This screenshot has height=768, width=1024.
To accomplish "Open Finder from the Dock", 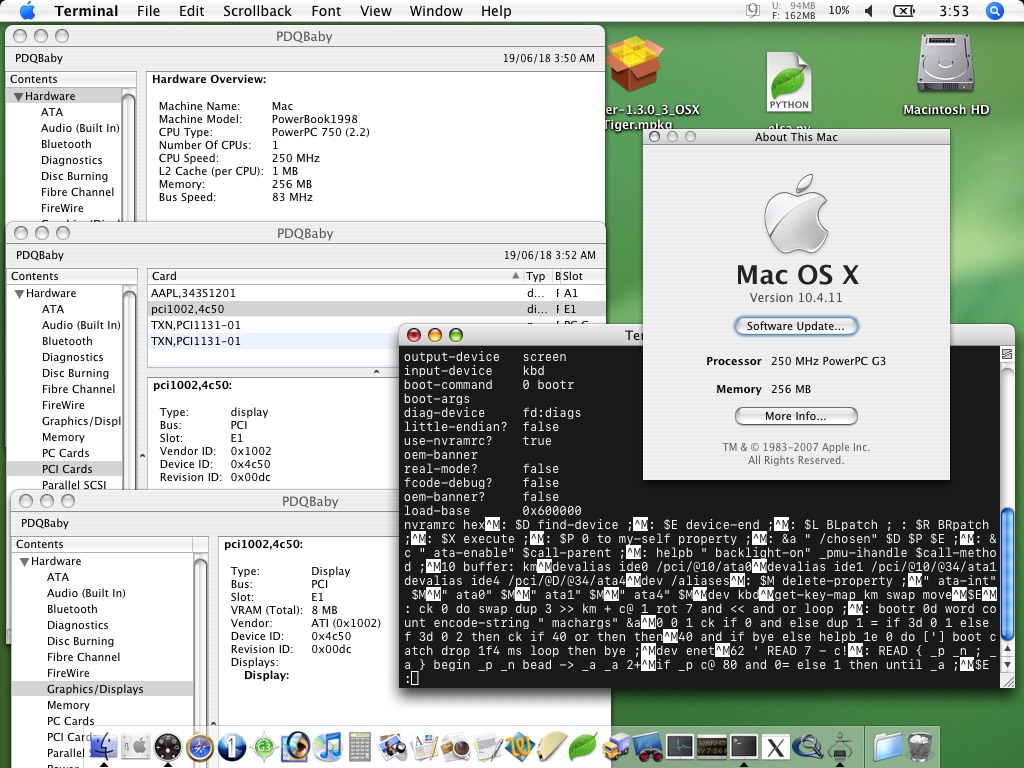I will (104, 746).
